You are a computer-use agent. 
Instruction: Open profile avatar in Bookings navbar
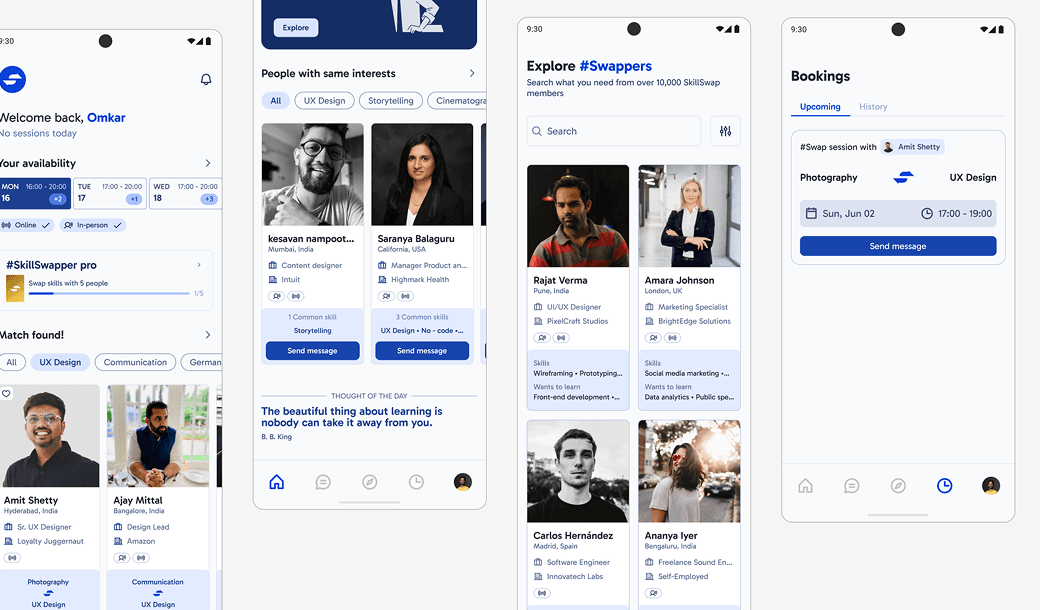pyautogui.click(x=991, y=486)
